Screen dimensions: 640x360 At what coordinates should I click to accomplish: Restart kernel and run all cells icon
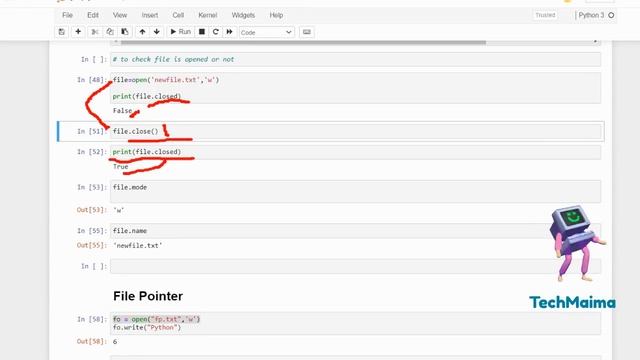pos(229,32)
